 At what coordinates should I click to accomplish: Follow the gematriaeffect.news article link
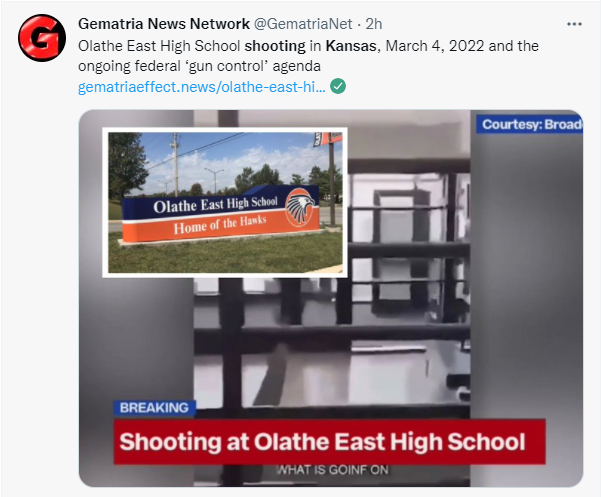click(202, 87)
